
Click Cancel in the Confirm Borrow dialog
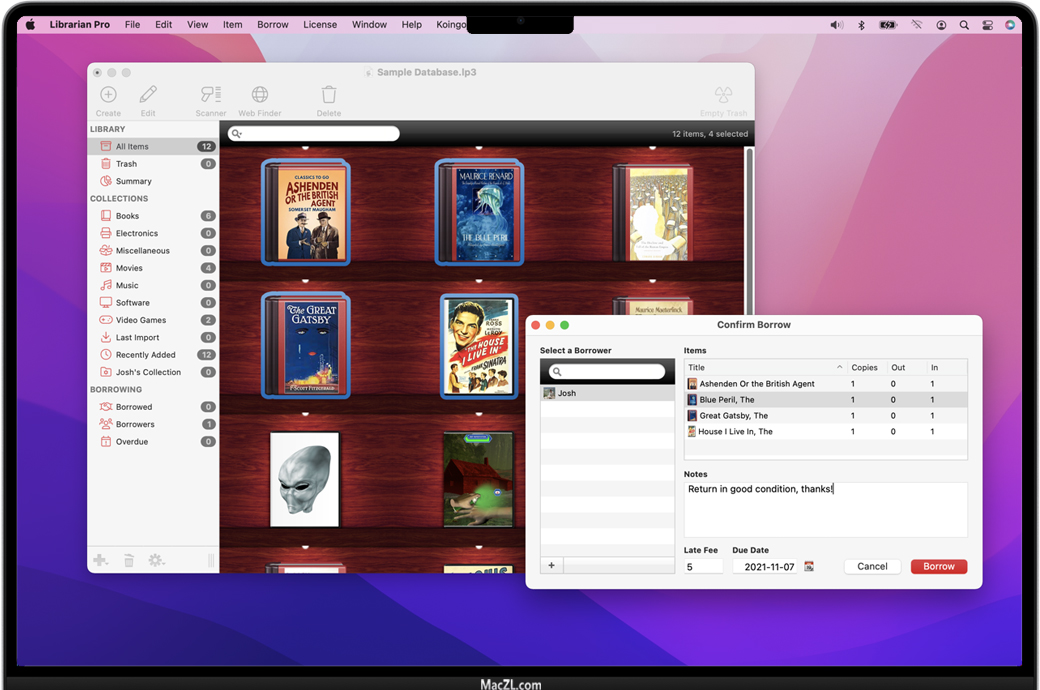click(872, 566)
